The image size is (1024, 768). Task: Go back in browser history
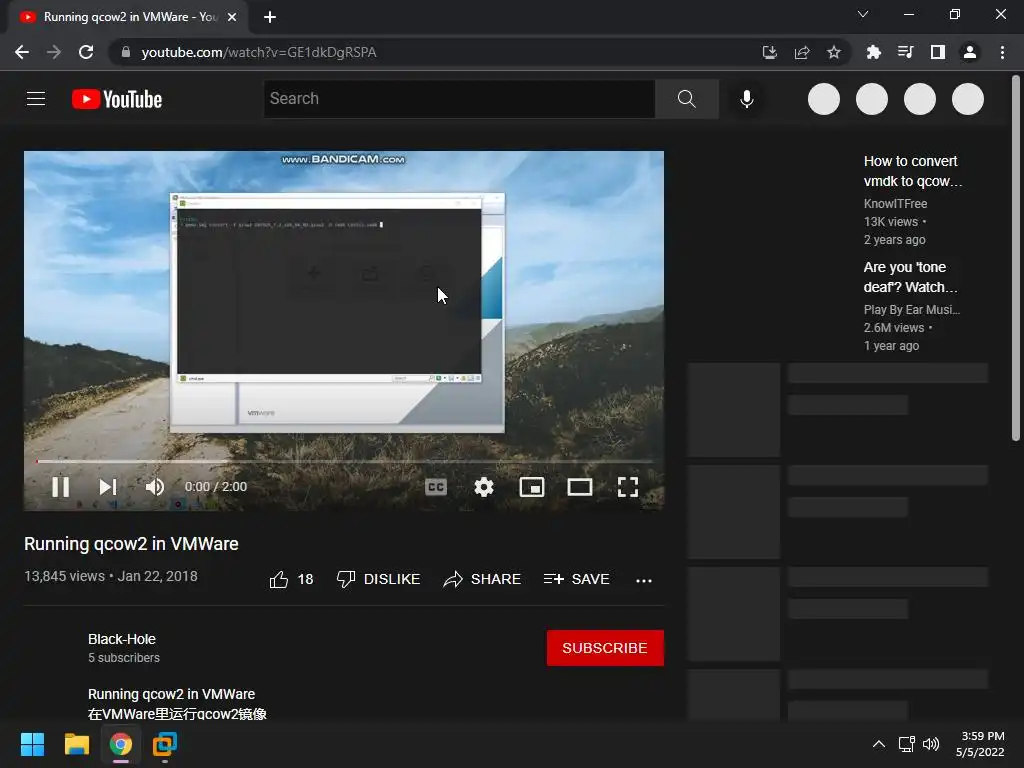coord(22,52)
